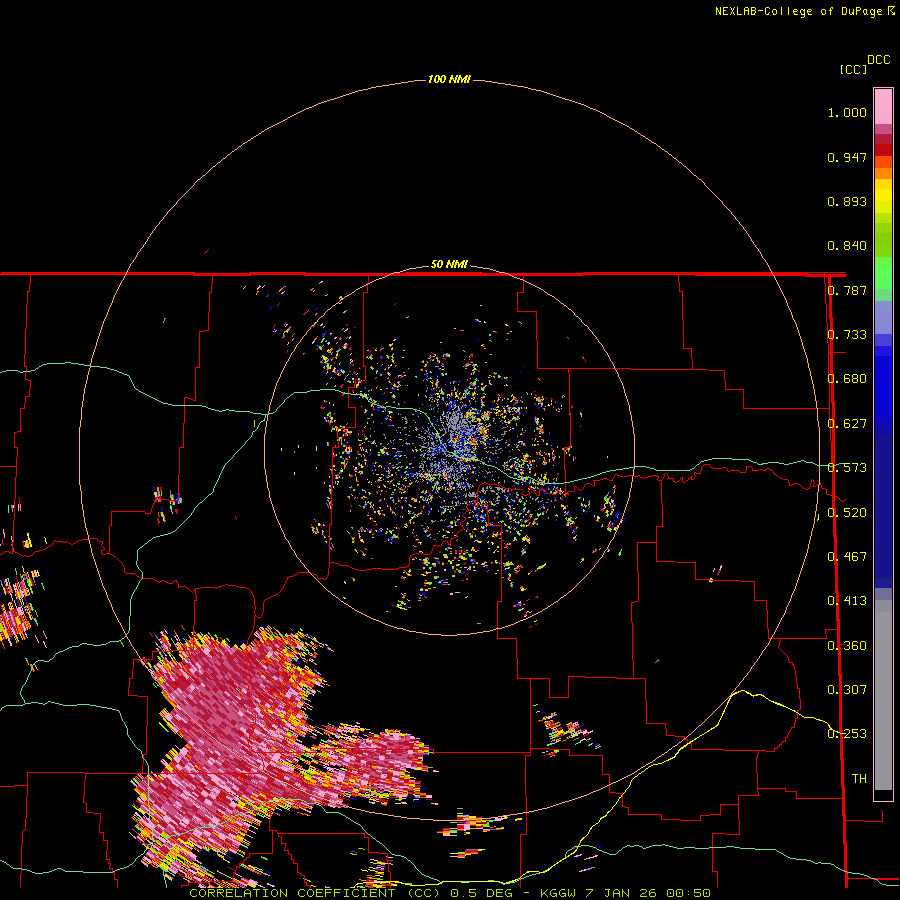Viewport: 900px width, 900px height.
Task: Select the 0.680 scale value
Action: [x=847, y=379]
